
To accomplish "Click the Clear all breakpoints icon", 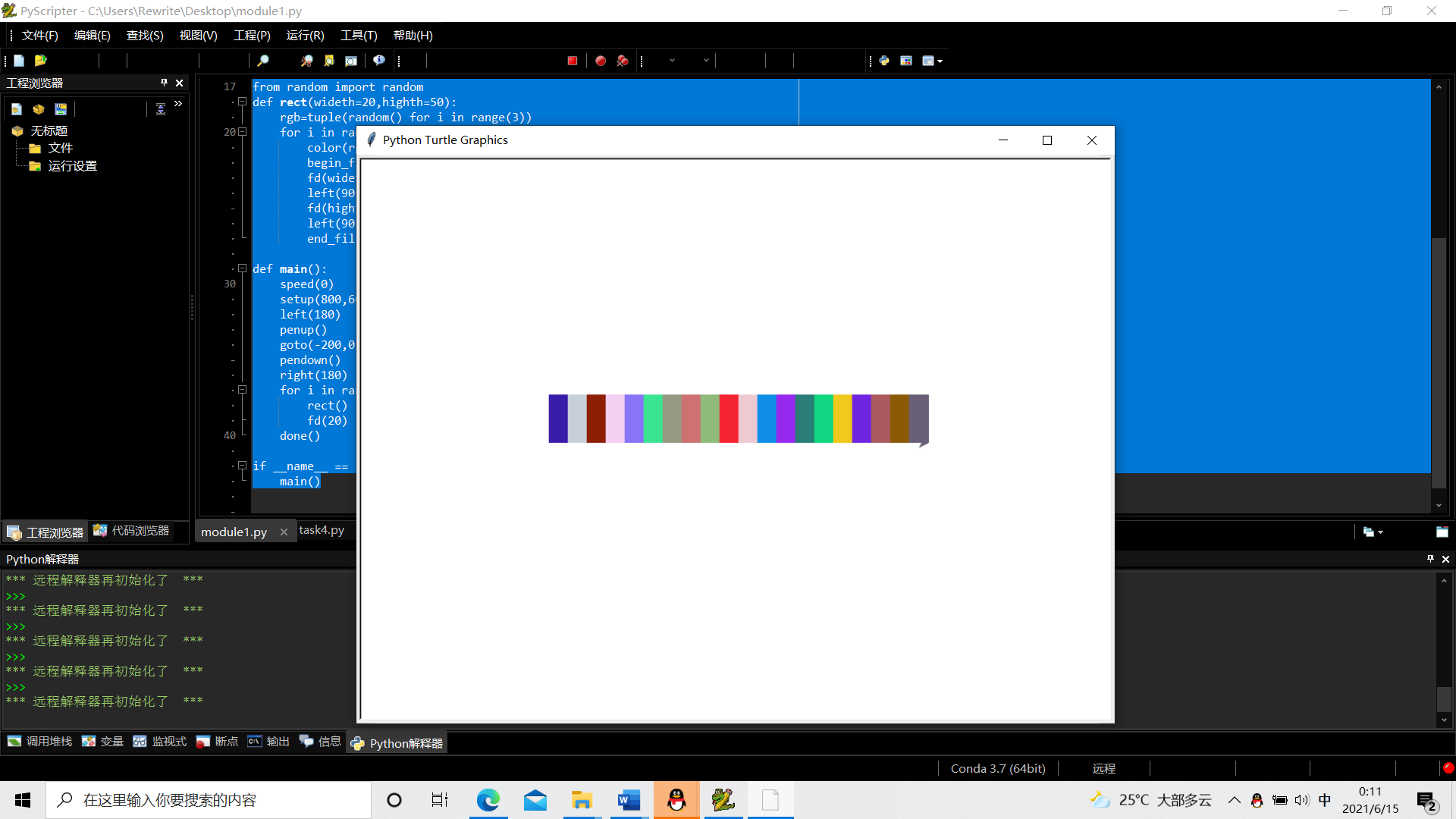I will (x=623, y=61).
